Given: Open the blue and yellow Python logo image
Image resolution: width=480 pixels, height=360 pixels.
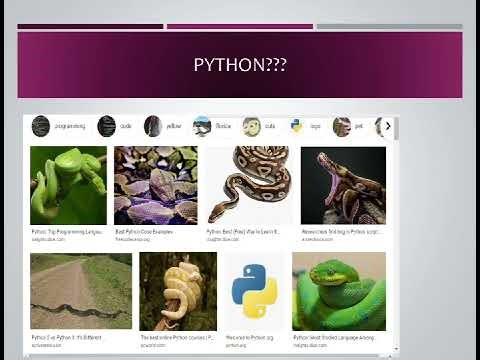Looking at the screenshot, I should pyautogui.click(x=255, y=291).
